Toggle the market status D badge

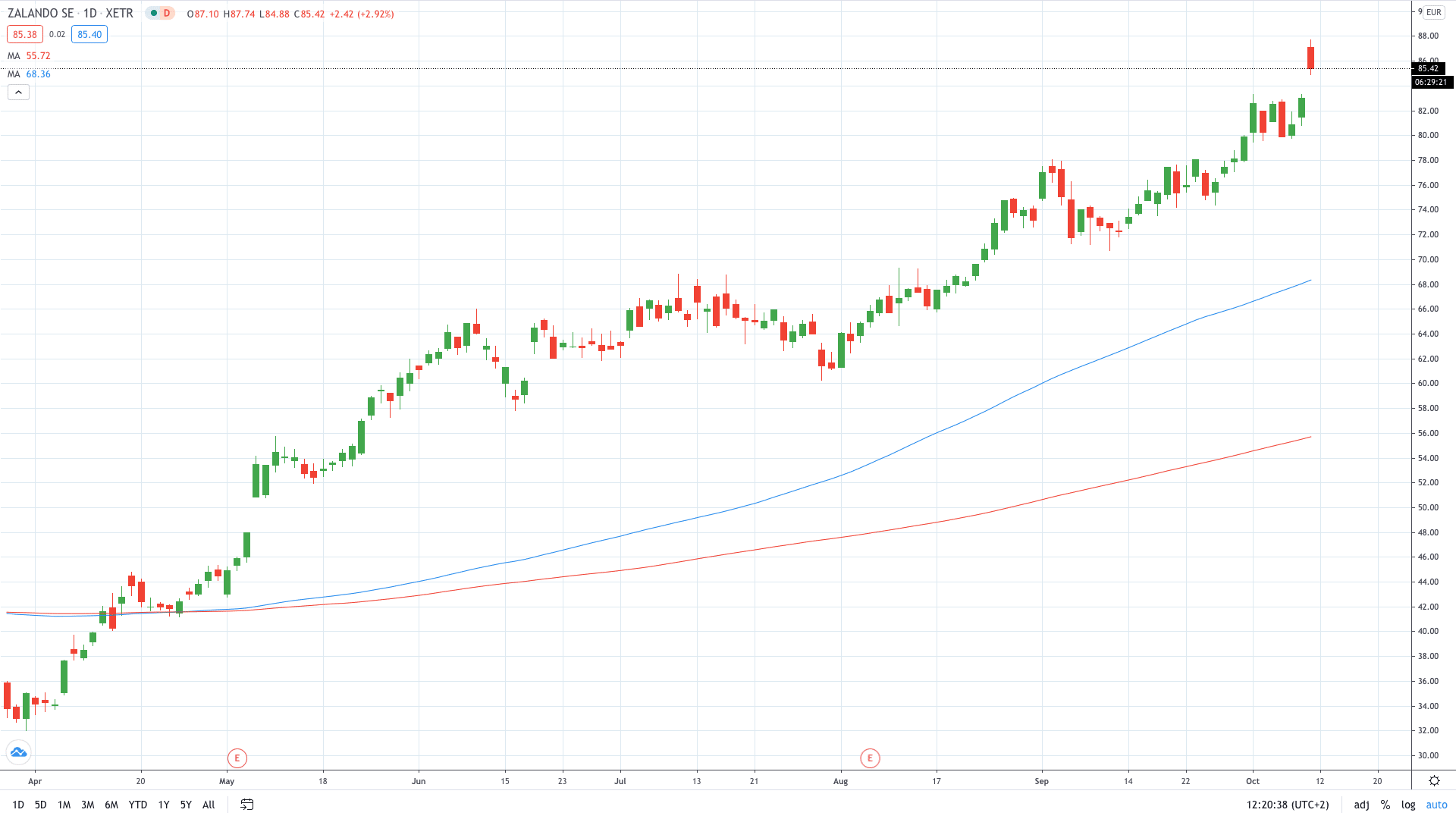[x=160, y=13]
